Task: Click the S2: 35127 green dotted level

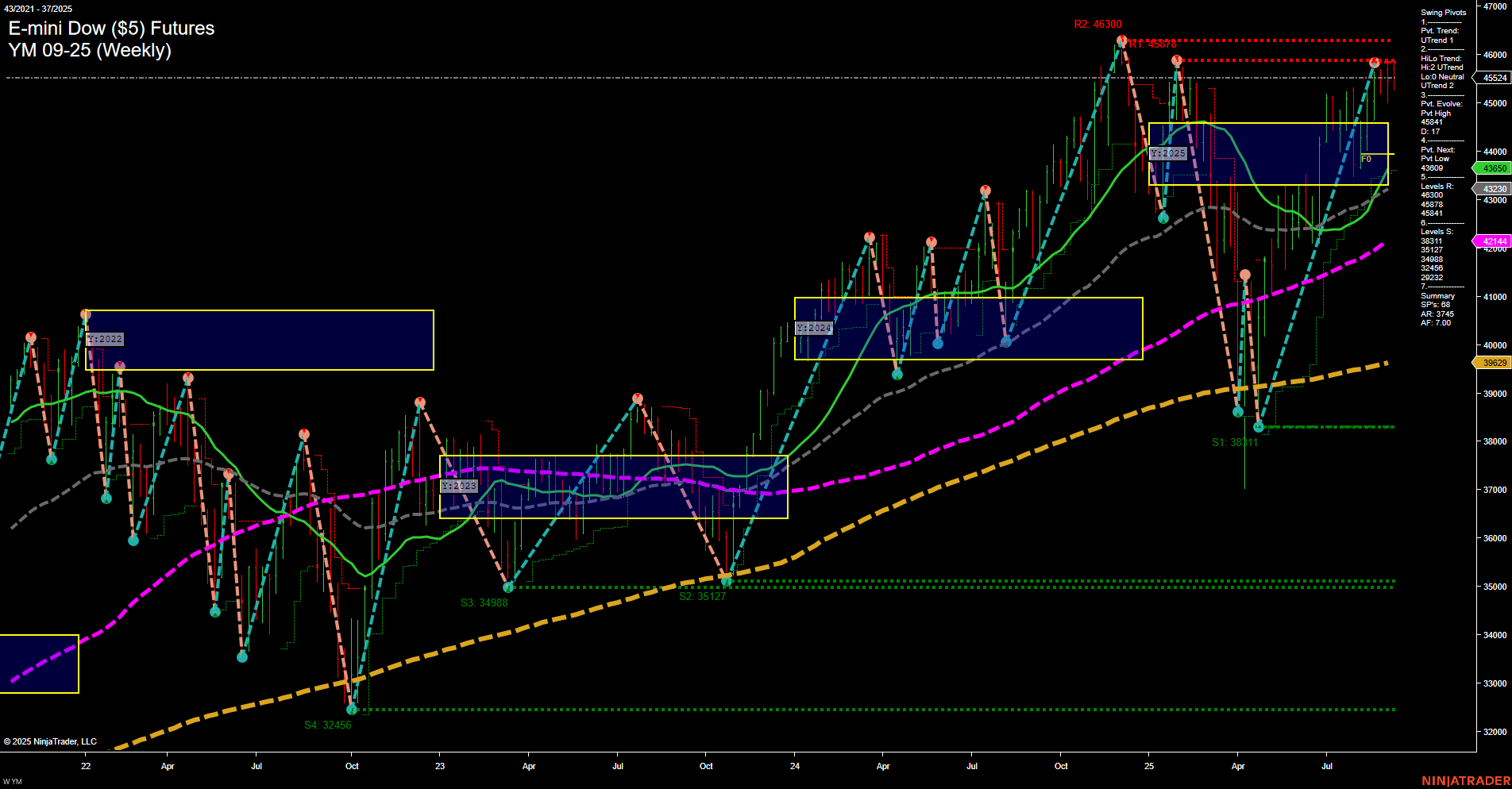Action: click(x=703, y=595)
